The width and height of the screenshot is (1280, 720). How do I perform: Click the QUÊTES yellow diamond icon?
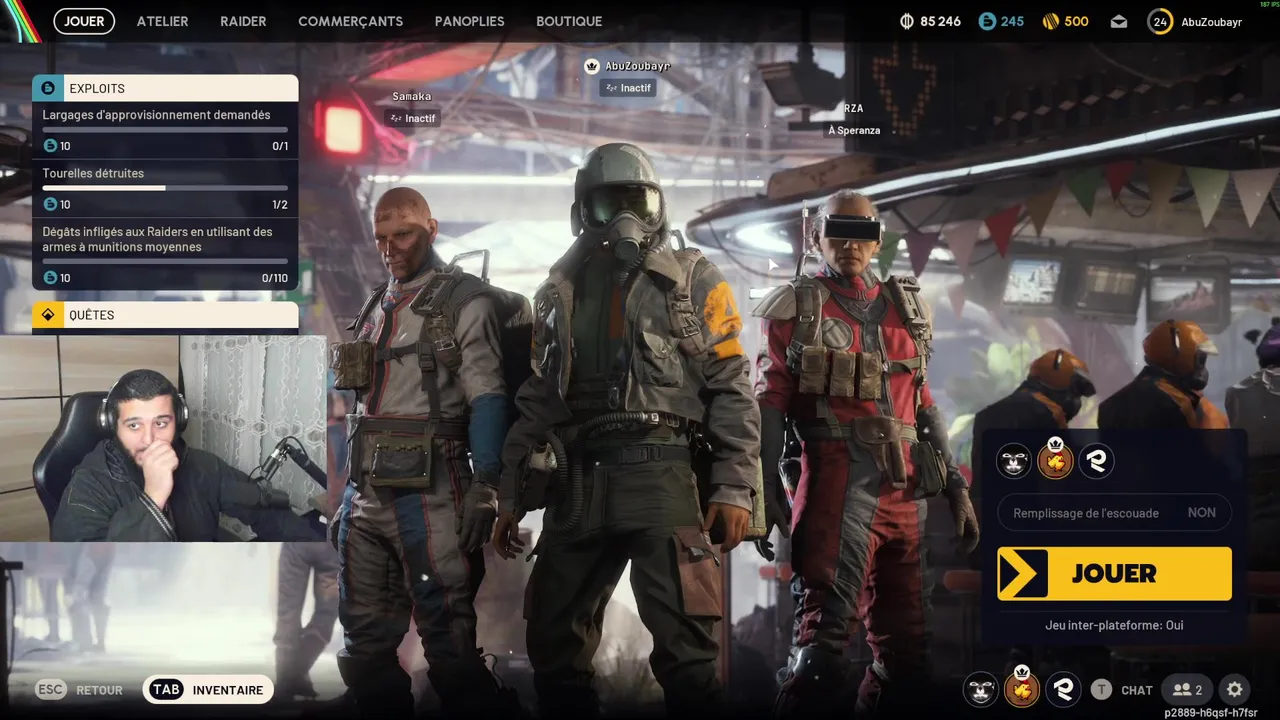48,315
